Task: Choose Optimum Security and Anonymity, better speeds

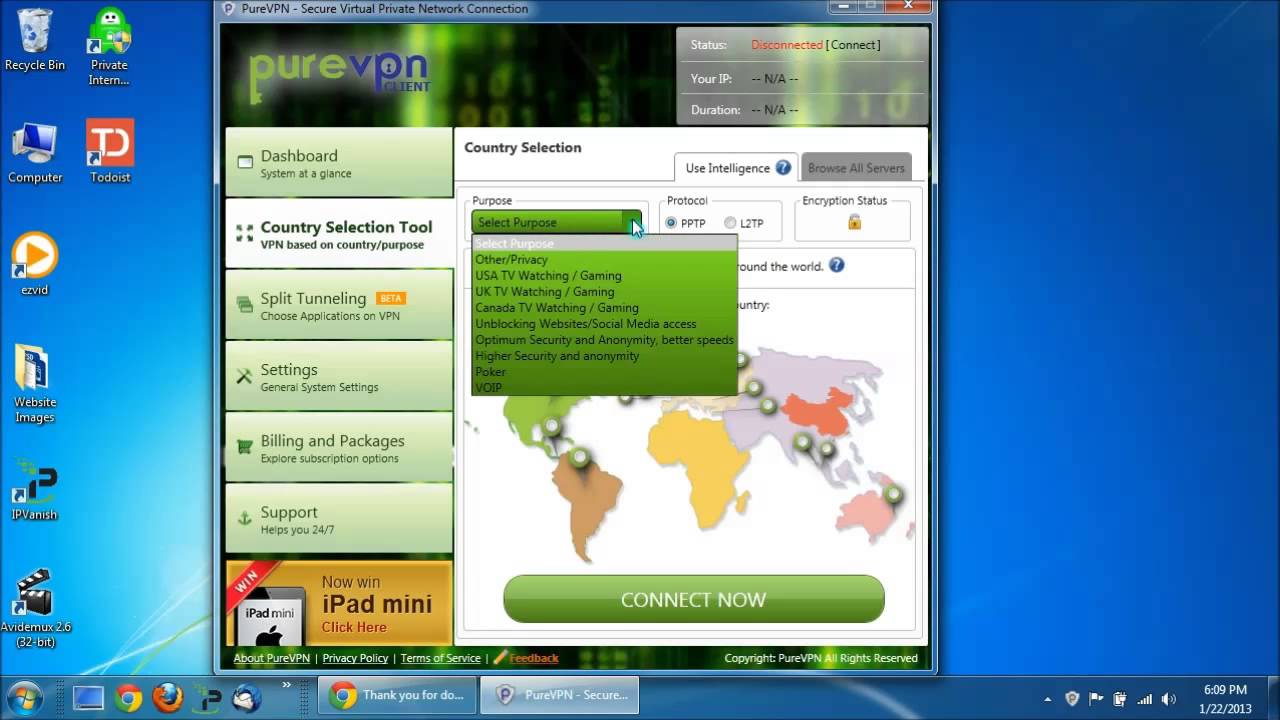Action: tap(604, 339)
